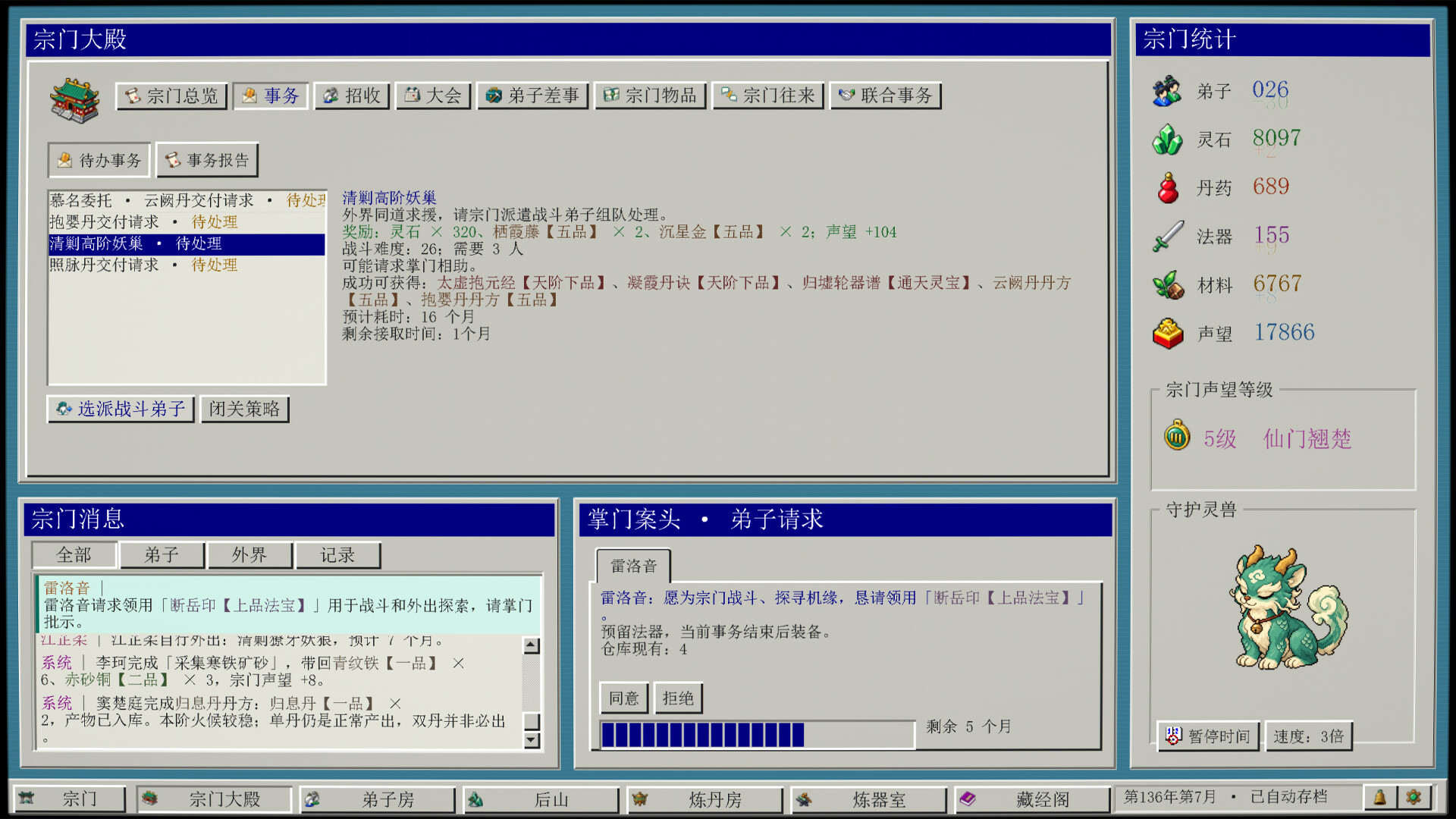Filter messages by 外界 tab

point(250,555)
